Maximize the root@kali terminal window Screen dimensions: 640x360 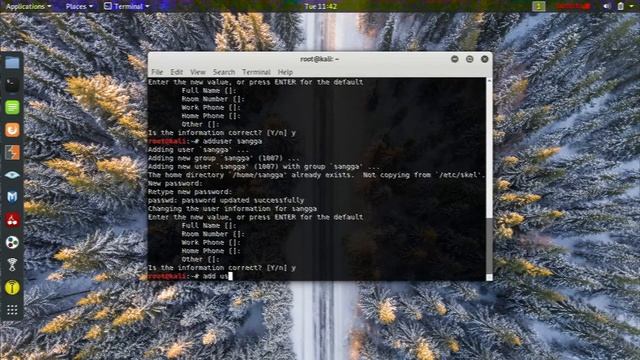click(469, 59)
